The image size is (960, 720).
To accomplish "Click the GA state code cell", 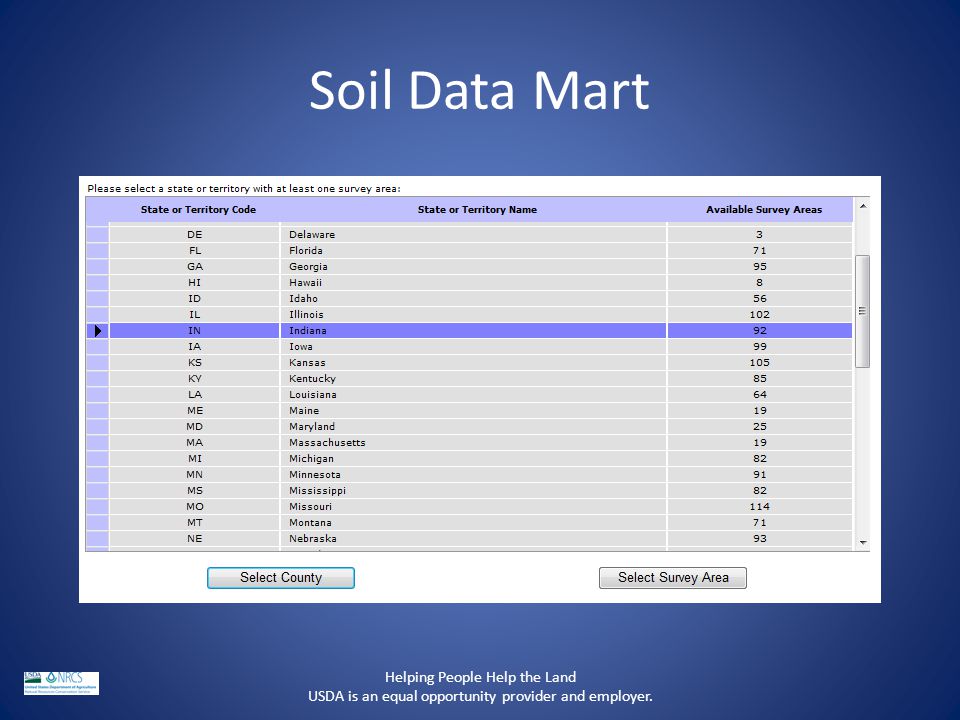I will tap(195, 266).
